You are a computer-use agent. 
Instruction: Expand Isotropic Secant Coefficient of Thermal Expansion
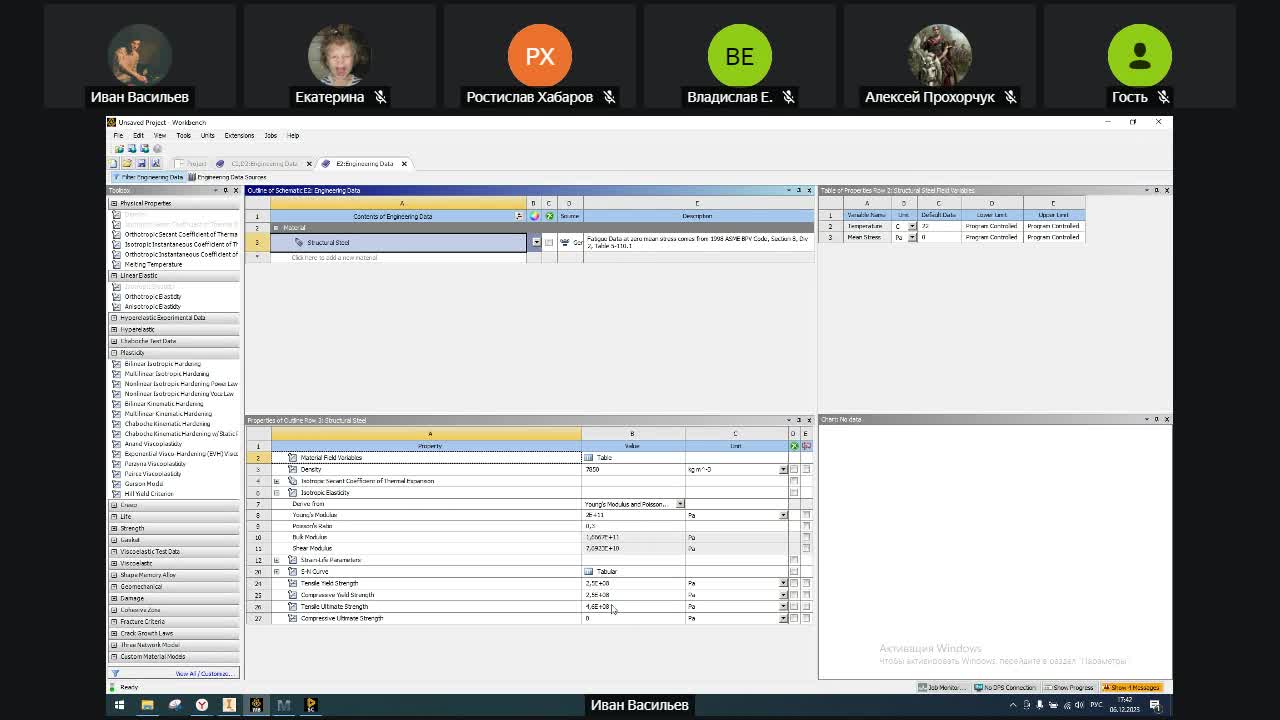pyautogui.click(x=277, y=481)
